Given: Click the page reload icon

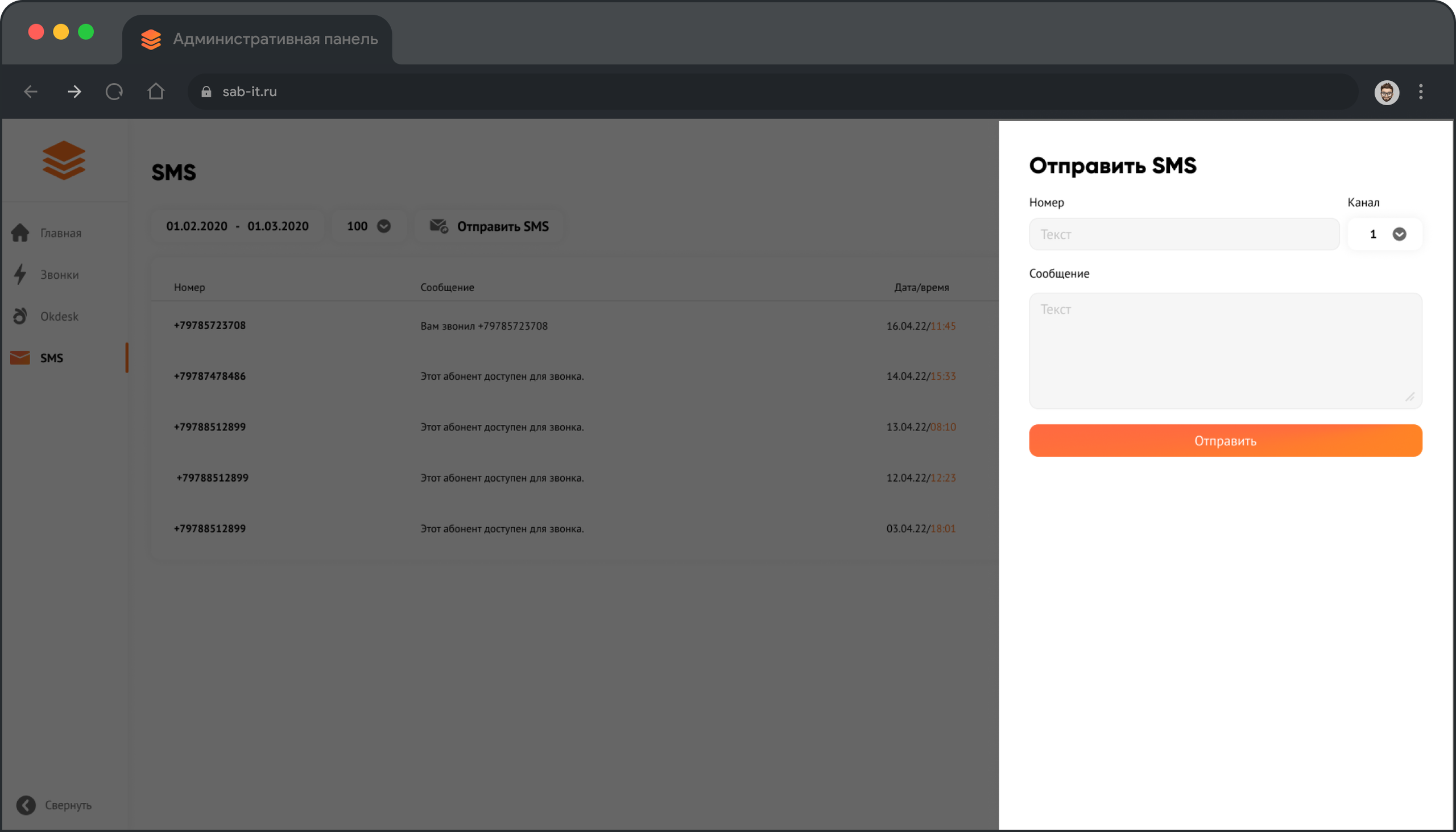Looking at the screenshot, I should pos(114,92).
